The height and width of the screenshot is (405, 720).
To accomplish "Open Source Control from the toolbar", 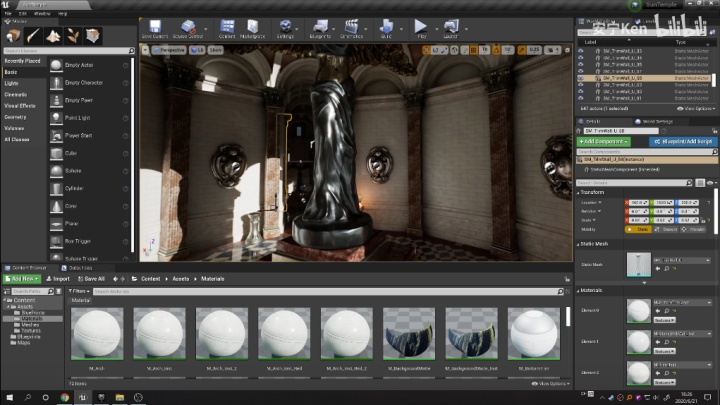I will pyautogui.click(x=188, y=26).
